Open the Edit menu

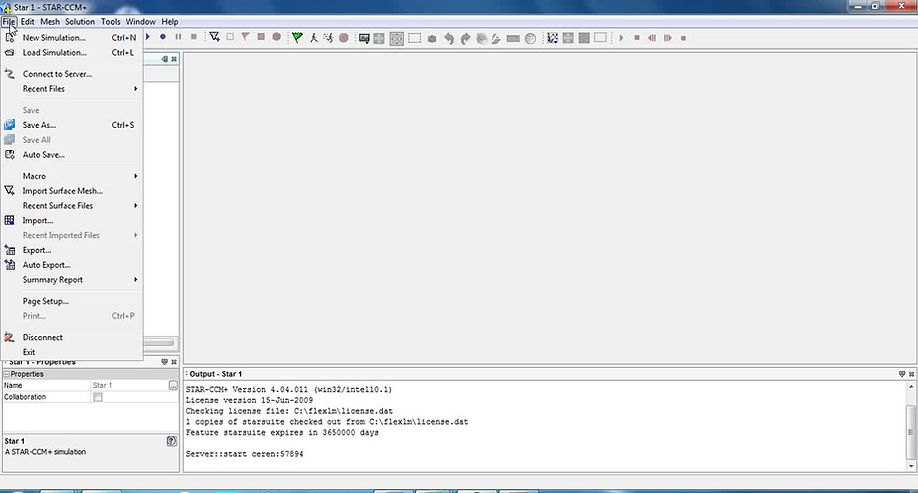click(x=28, y=22)
